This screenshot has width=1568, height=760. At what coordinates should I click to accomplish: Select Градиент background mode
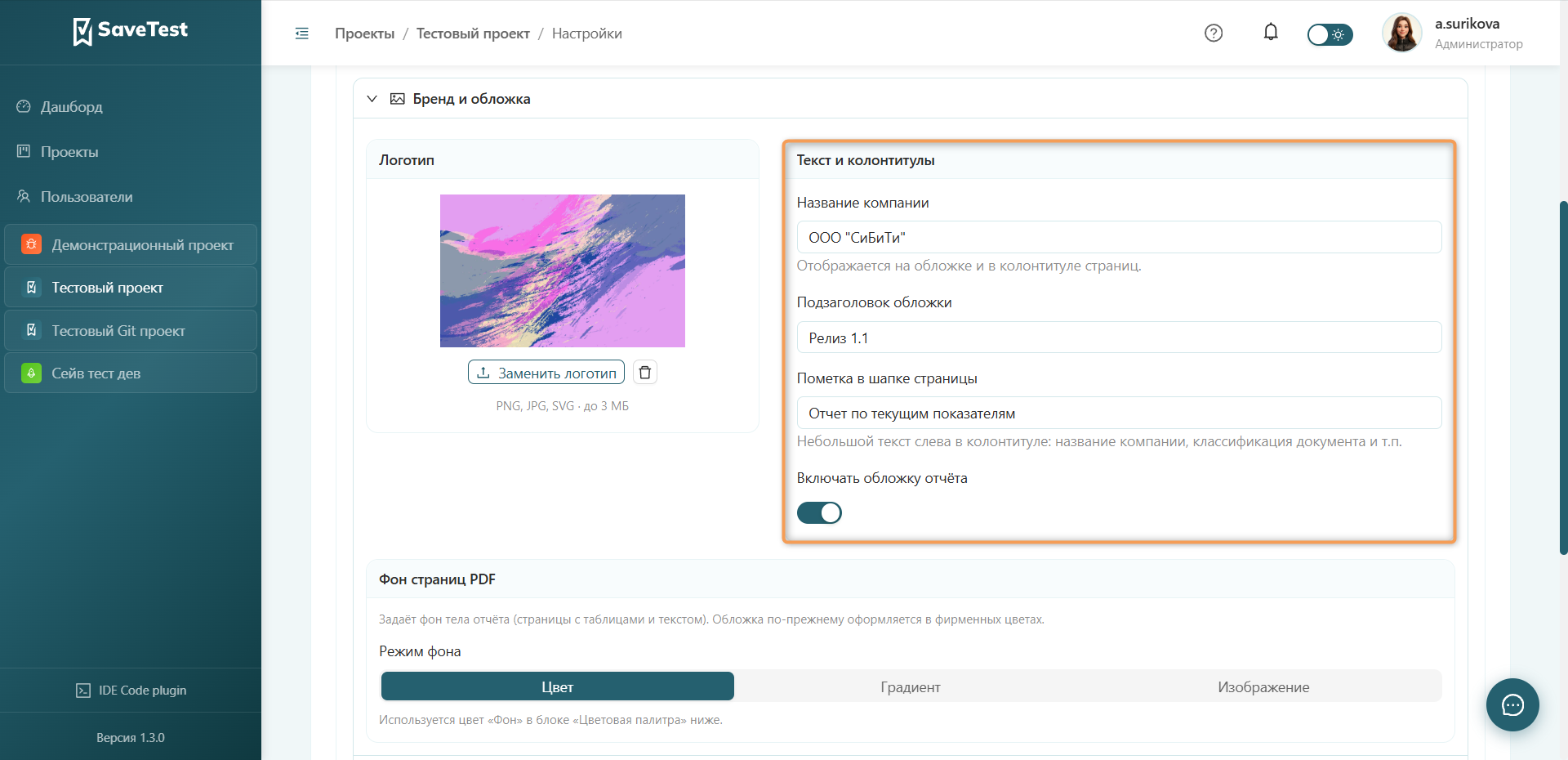[x=911, y=686]
